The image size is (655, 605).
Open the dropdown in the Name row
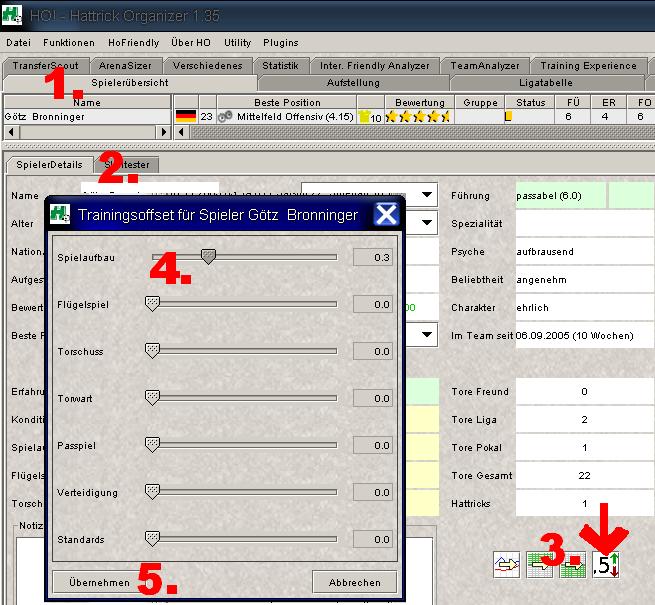click(427, 195)
